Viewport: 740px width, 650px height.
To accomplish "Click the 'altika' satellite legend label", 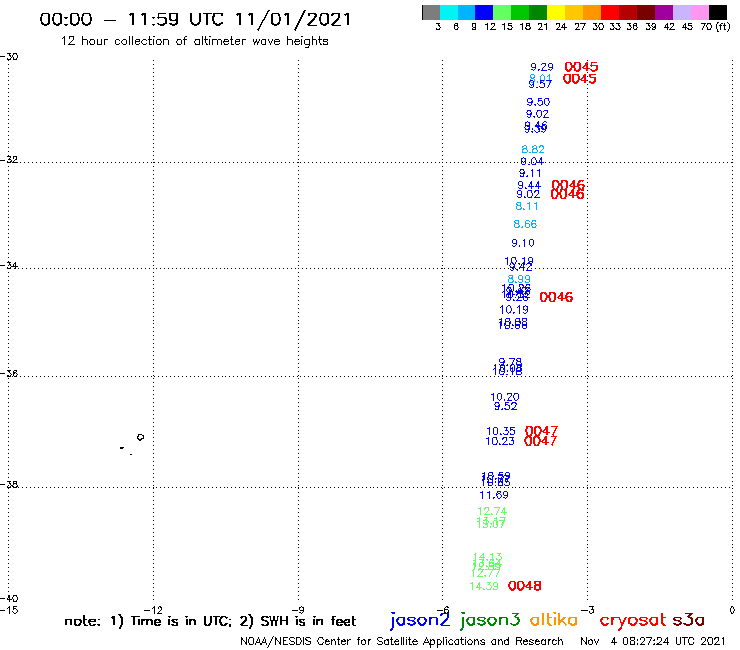I will pos(554,620).
